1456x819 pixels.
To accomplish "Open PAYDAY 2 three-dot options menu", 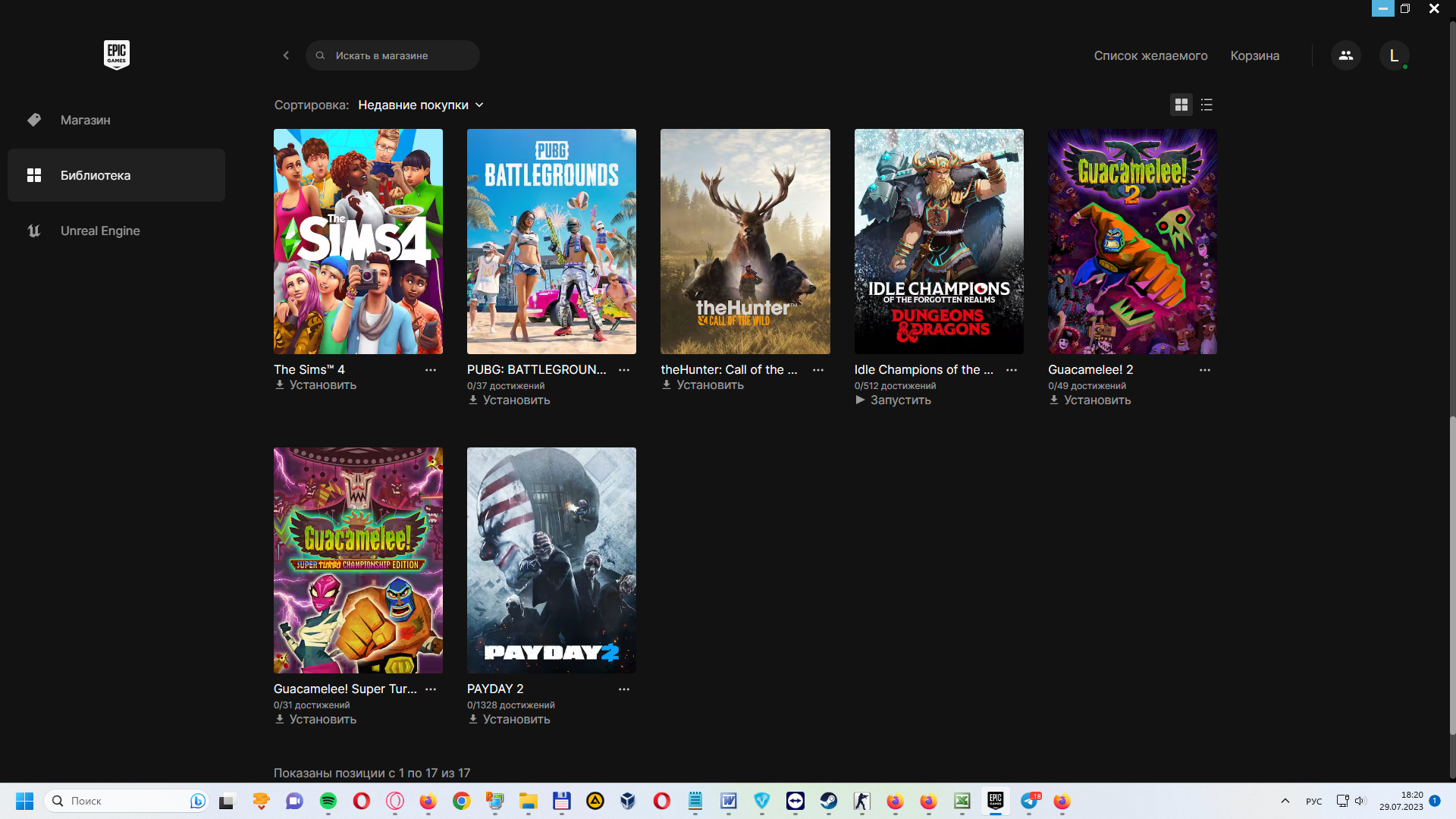I will (x=624, y=689).
